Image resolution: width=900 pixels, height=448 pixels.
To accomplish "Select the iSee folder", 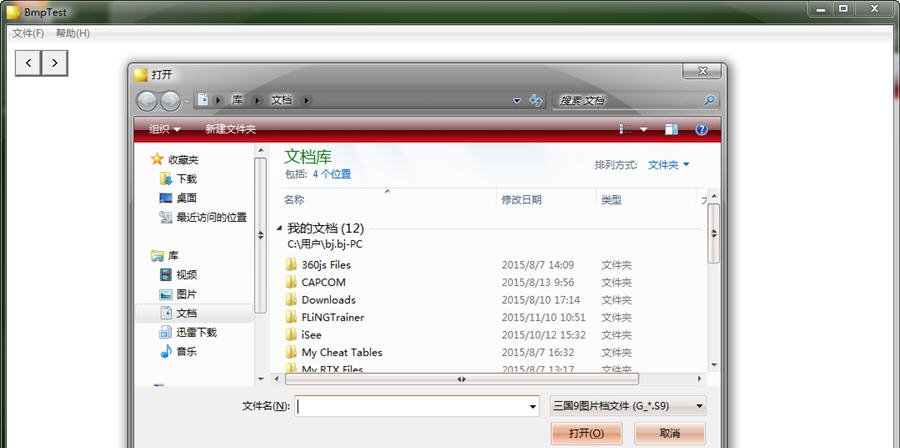I will (312, 335).
